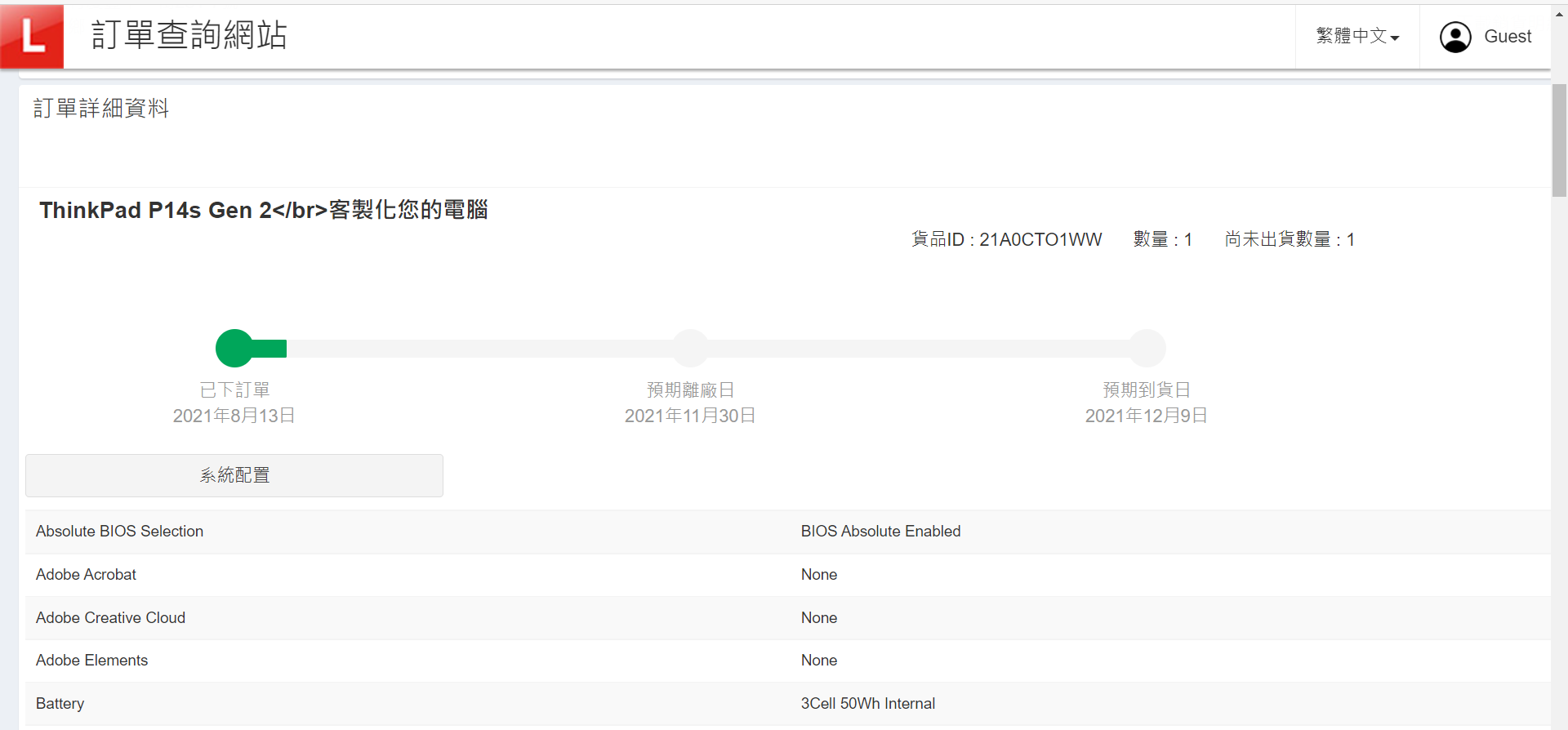Click the 訂單詳細資料 heading
Image resolution: width=1568 pixels, height=730 pixels.
(x=101, y=109)
